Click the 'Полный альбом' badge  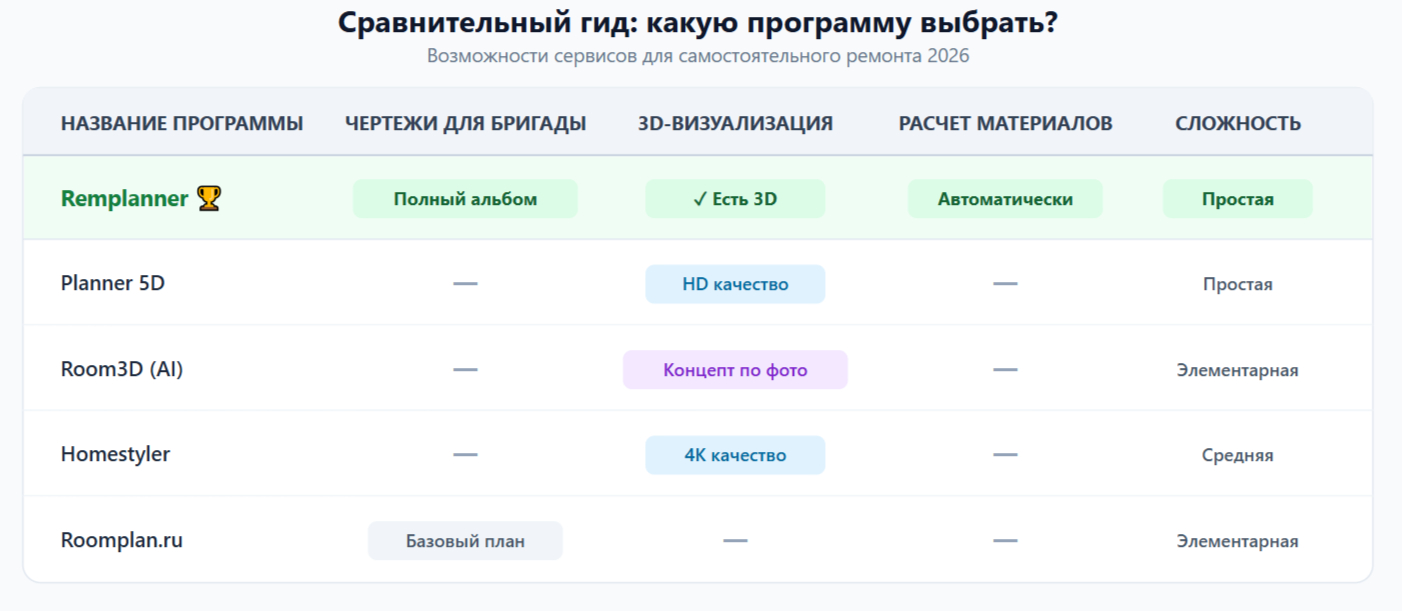click(x=465, y=199)
